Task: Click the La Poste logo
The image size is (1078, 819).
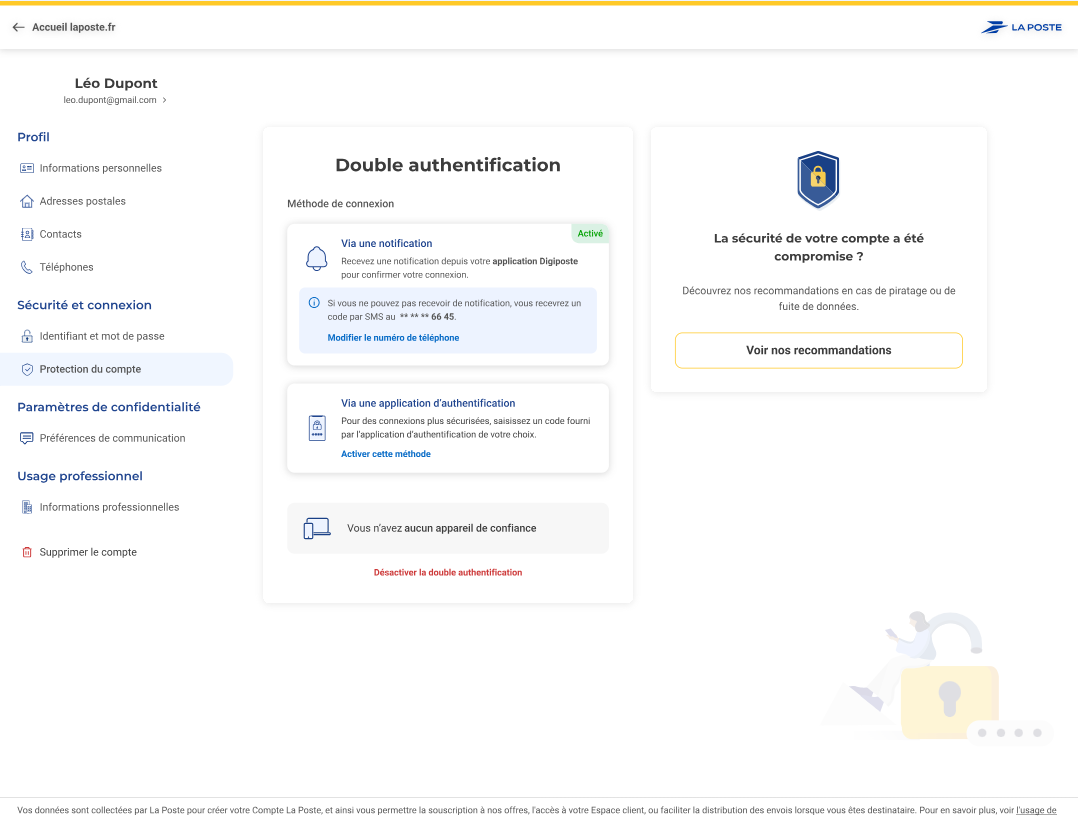Action: pyautogui.click(x=1021, y=27)
